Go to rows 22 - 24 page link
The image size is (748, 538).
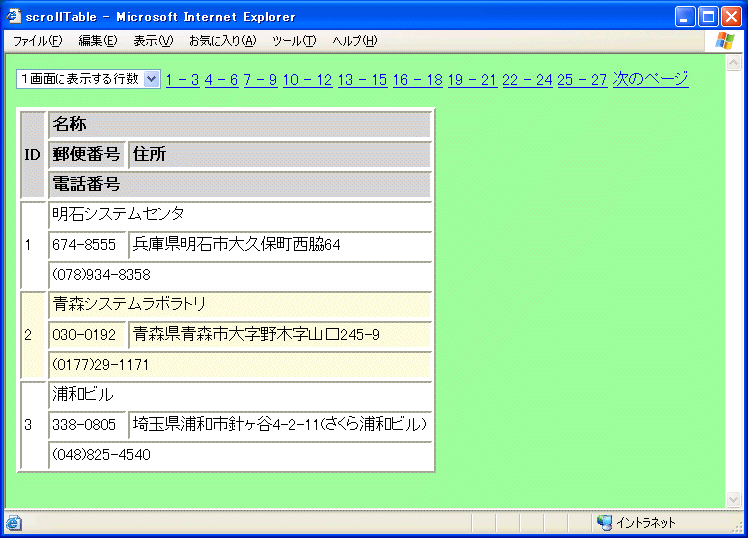pyautogui.click(x=528, y=80)
